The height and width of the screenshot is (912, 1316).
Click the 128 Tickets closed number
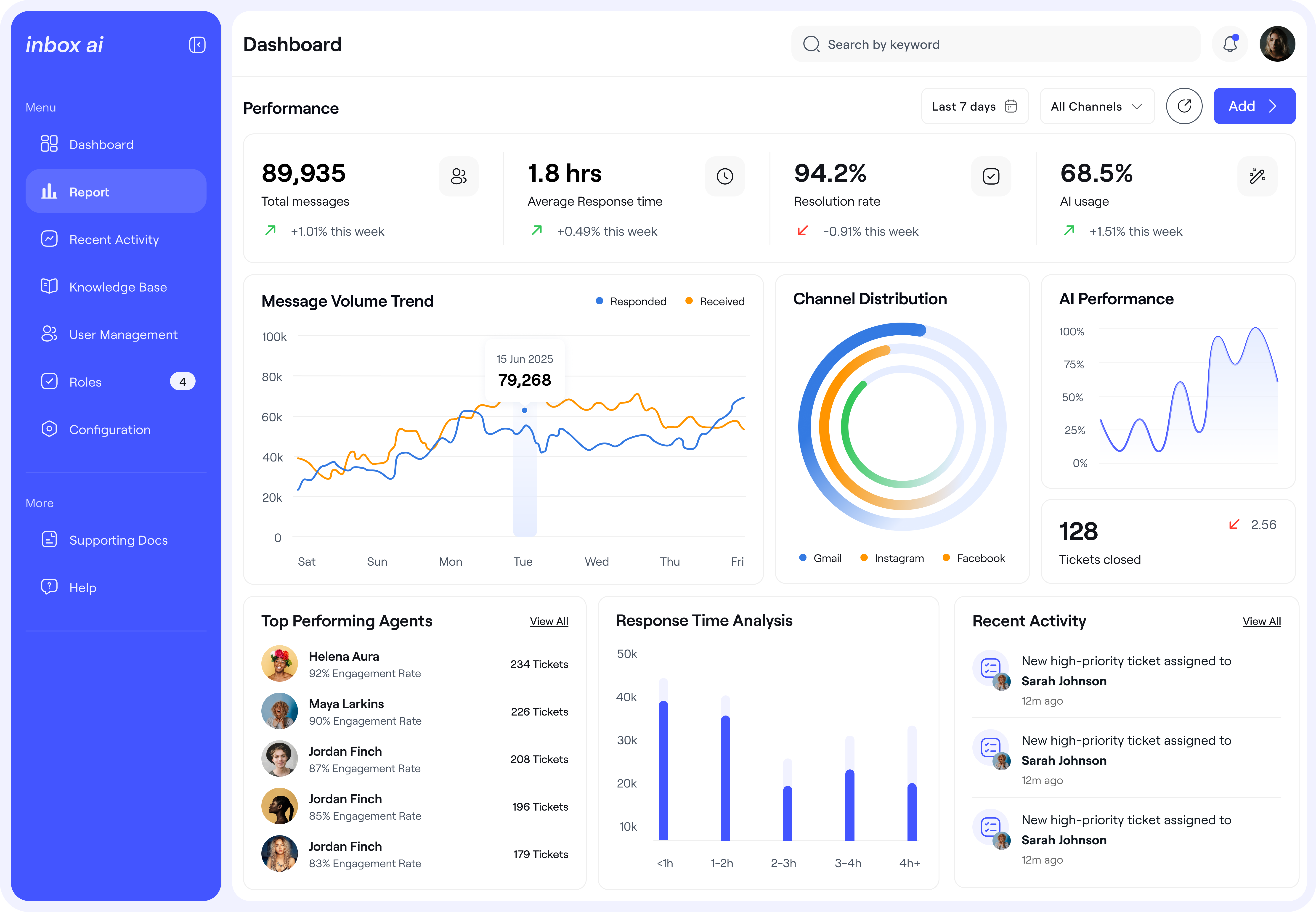coord(1078,531)
